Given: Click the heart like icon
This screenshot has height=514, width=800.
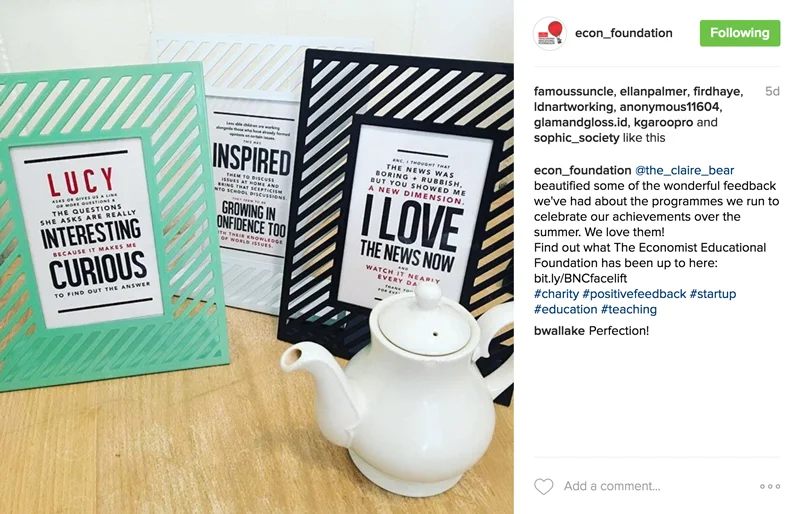Looking at the screenshot, I should point(543,486).
